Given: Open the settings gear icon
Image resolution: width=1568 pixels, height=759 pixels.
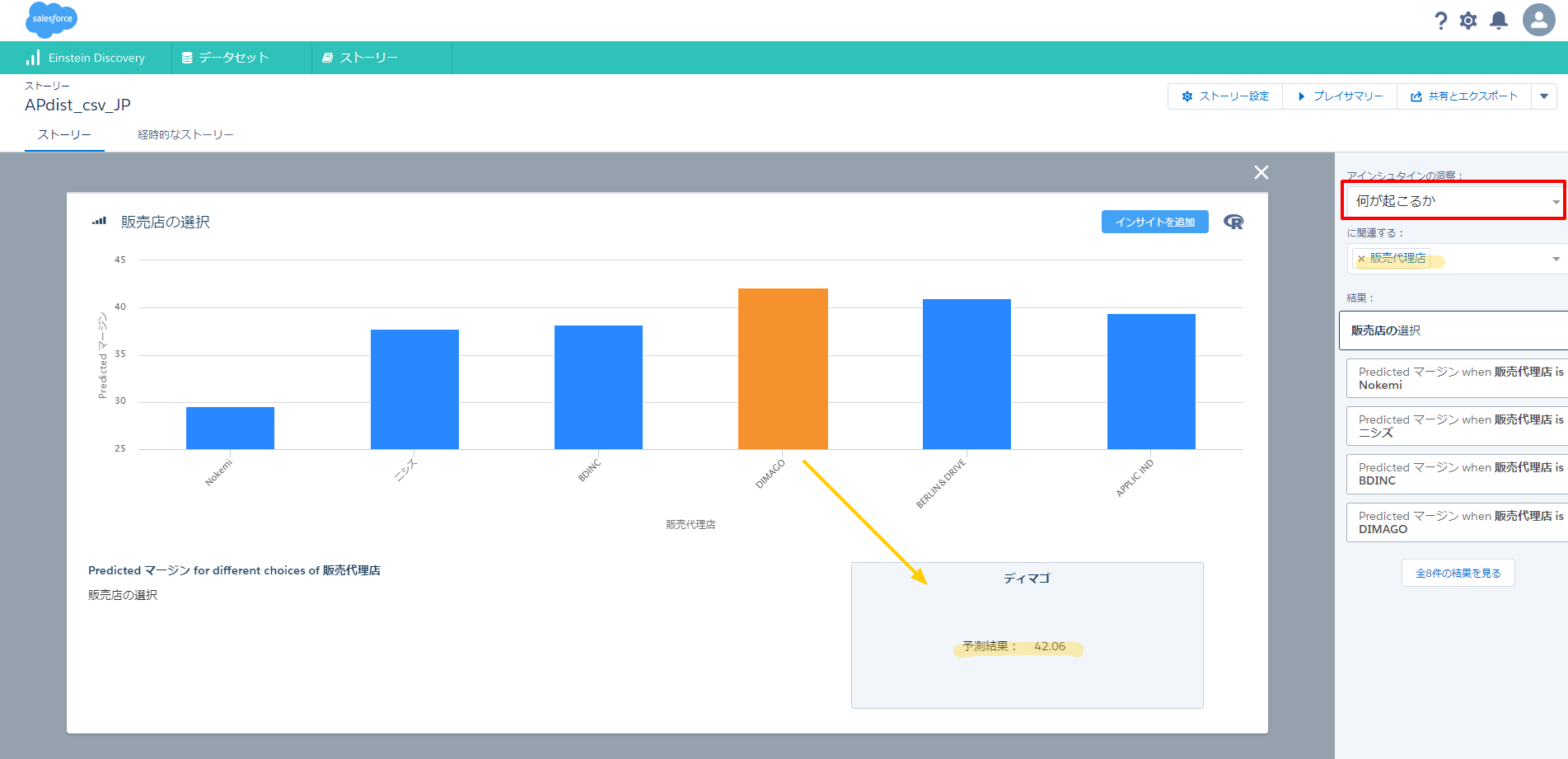Looking at the screenshot, I should click(x=1468, y=21).
